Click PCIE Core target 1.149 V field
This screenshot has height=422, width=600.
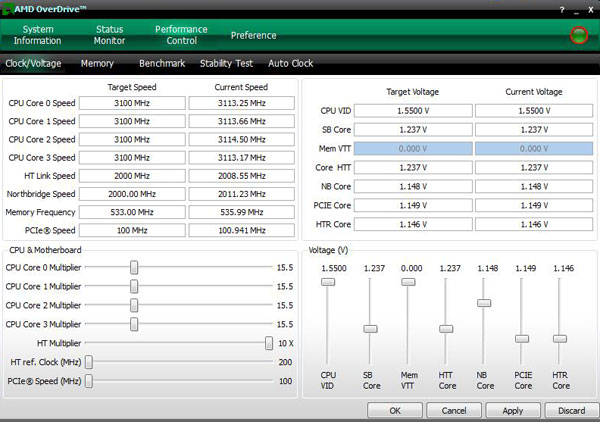click(x=413, y=205)
